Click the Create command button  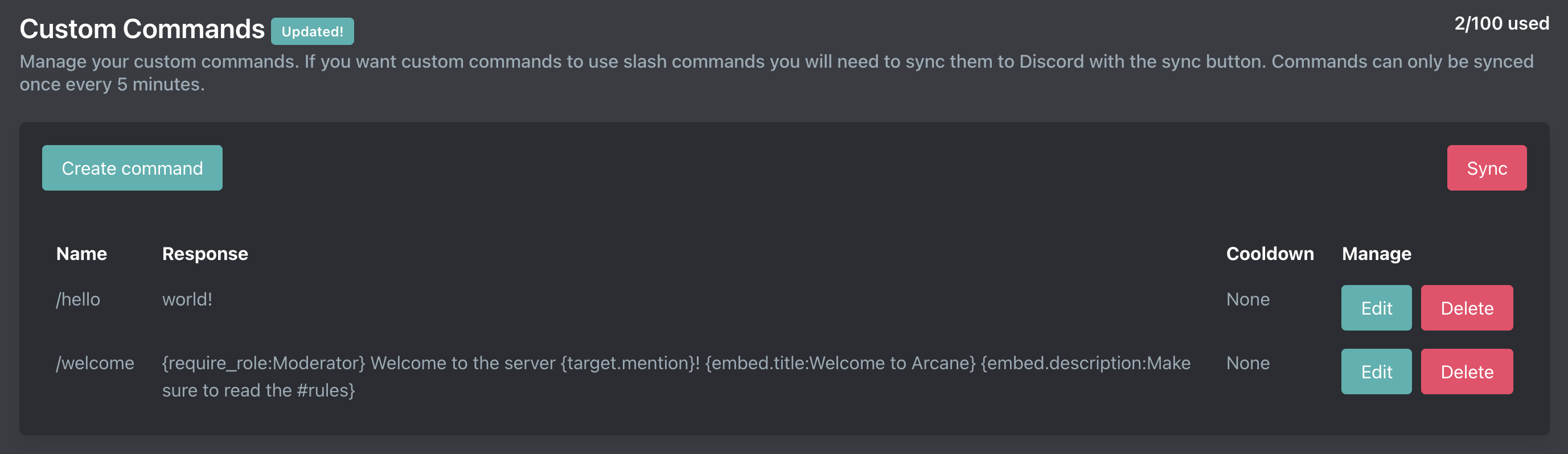point(132,168)
